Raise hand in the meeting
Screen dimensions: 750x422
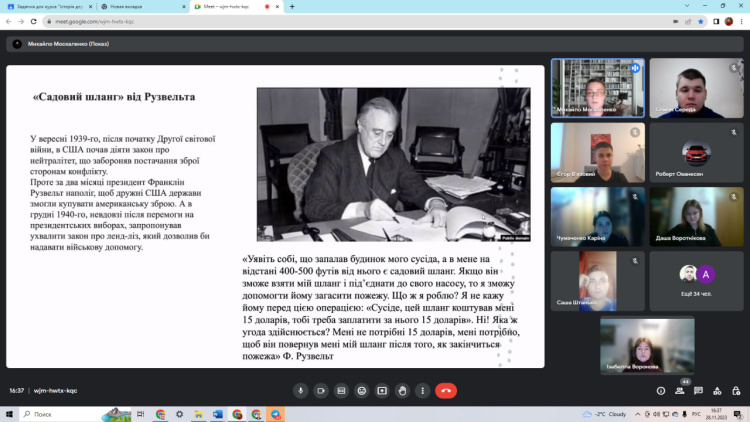click(402, 390)
